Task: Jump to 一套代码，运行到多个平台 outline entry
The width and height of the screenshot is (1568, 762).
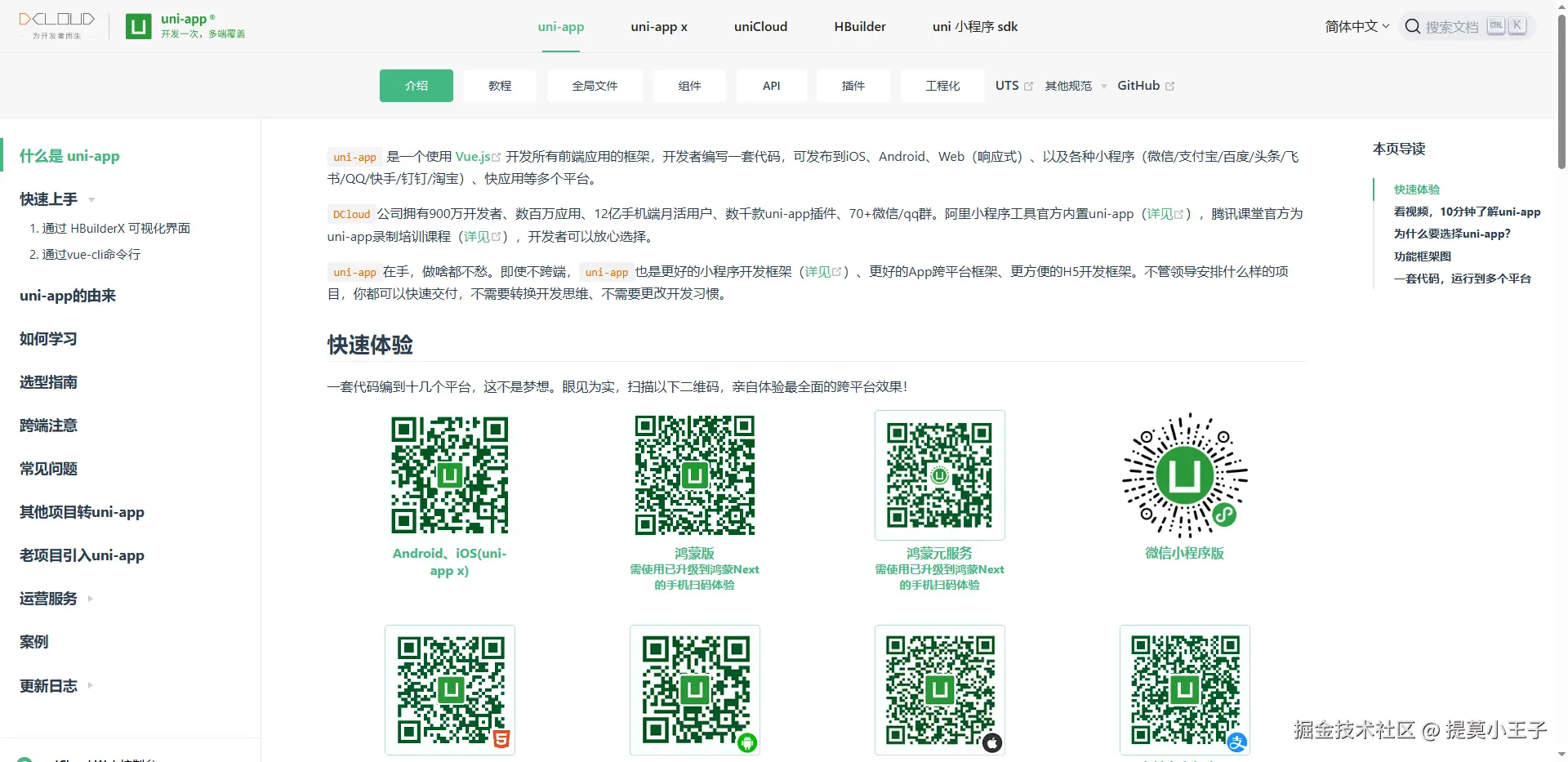Action: coord(1462,279)
